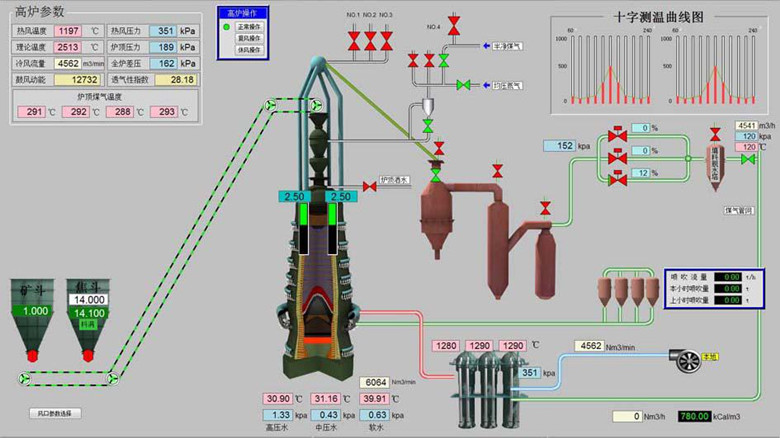Click the 炉顶洒水 red valve

click(370, 186)
